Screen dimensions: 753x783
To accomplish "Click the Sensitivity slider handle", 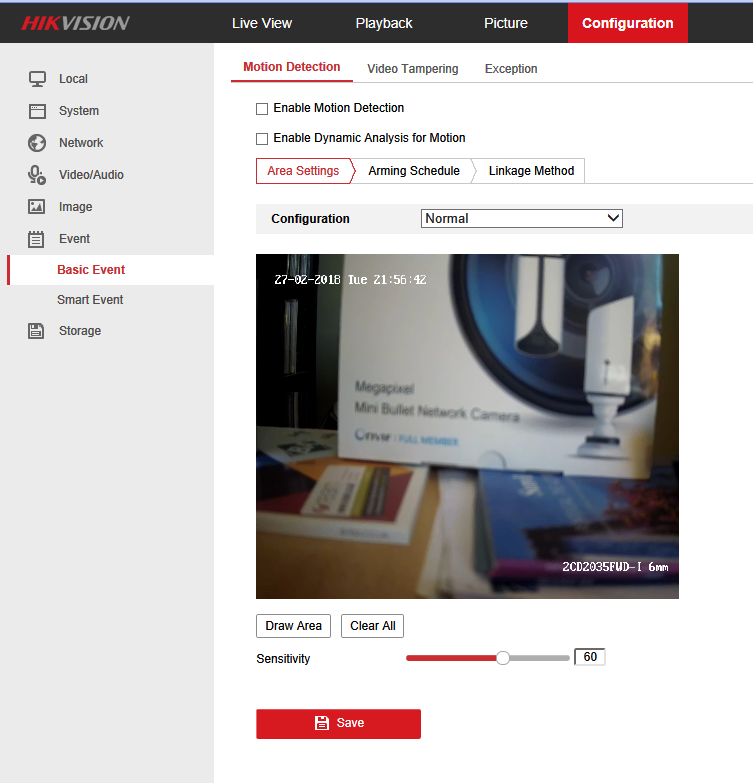I will point(503,658).
